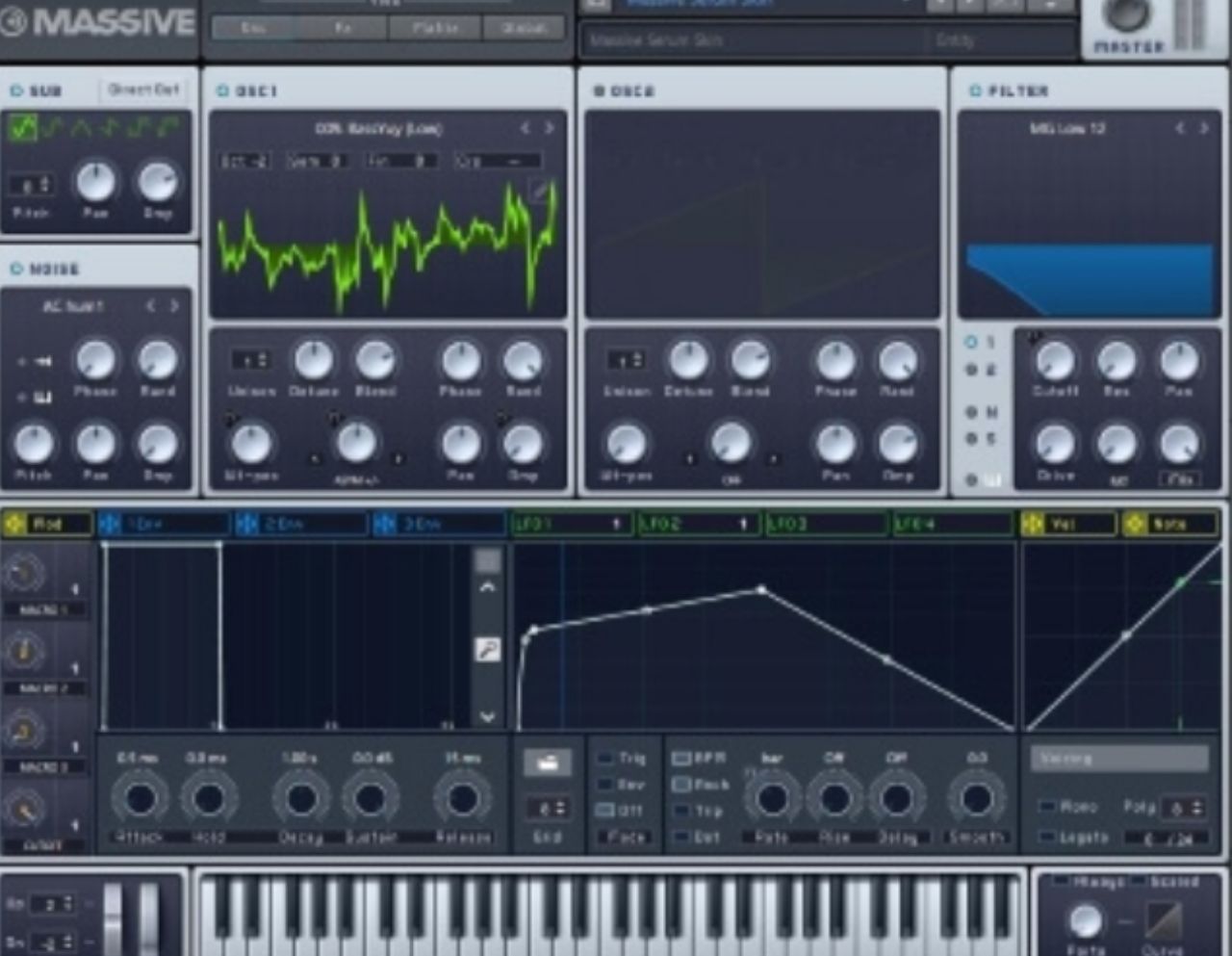
Task: Open the OSC1 wavetable name menu
Action: pos(378,128)
